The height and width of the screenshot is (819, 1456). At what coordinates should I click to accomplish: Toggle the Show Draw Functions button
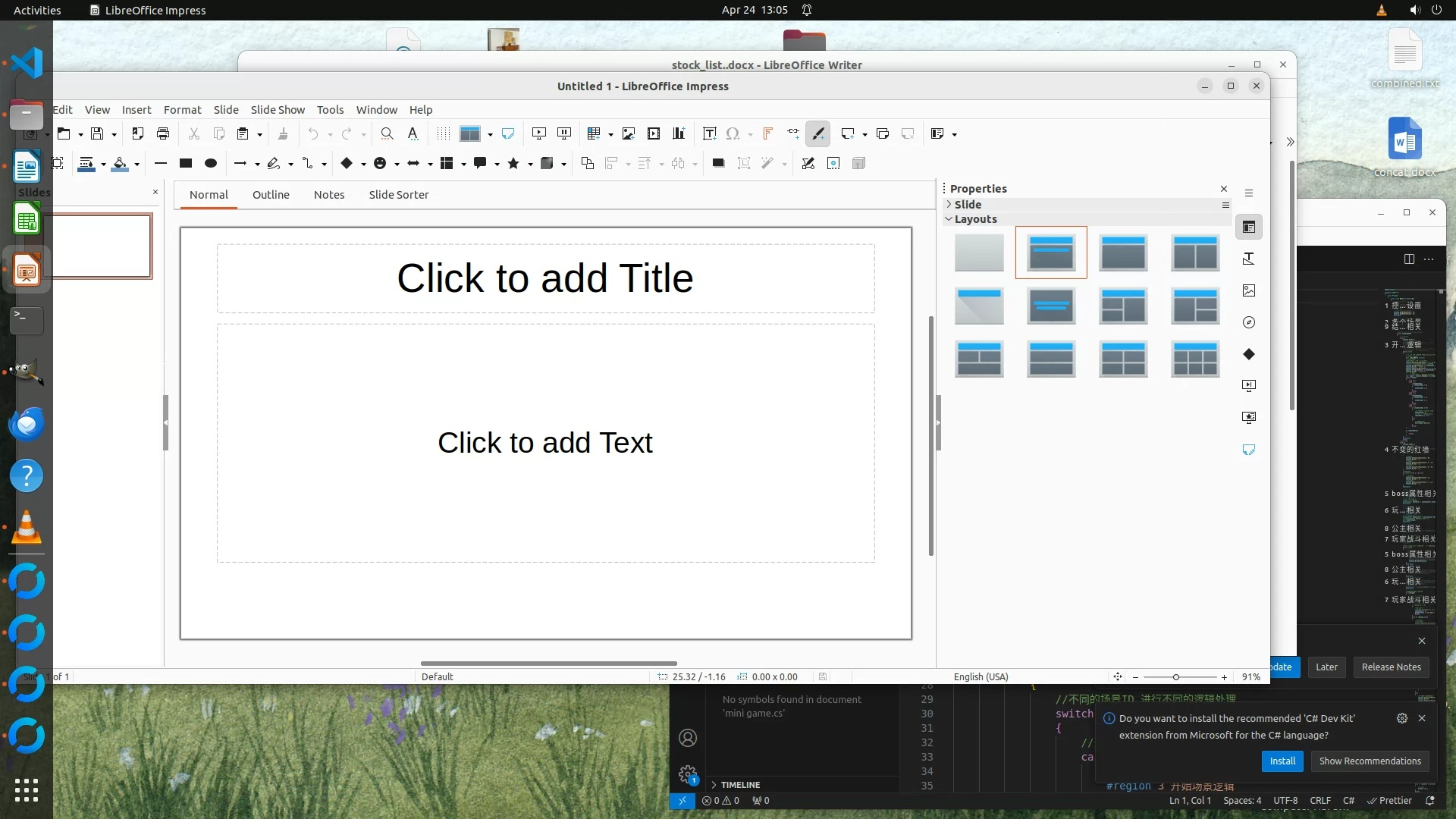pos(818,134)
